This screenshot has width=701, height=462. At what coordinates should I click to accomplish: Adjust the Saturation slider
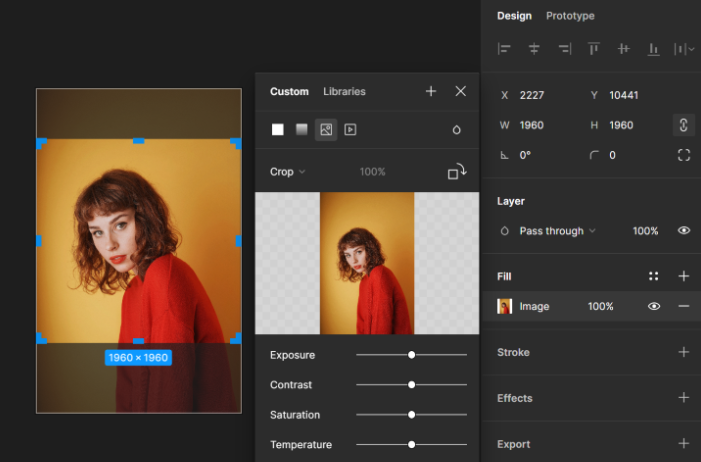[411, 415]
